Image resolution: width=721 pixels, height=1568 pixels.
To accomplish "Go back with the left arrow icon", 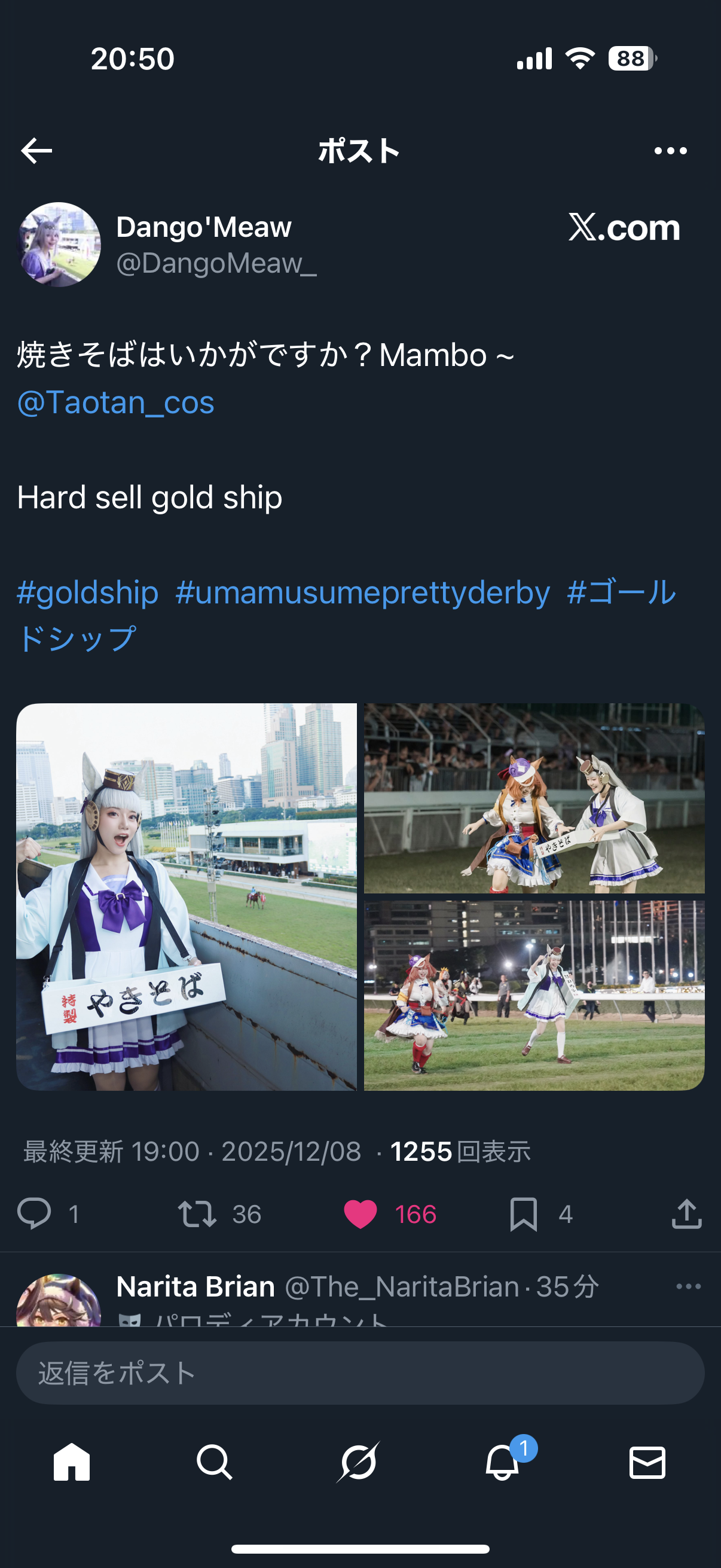I will [x=36, y=150].
